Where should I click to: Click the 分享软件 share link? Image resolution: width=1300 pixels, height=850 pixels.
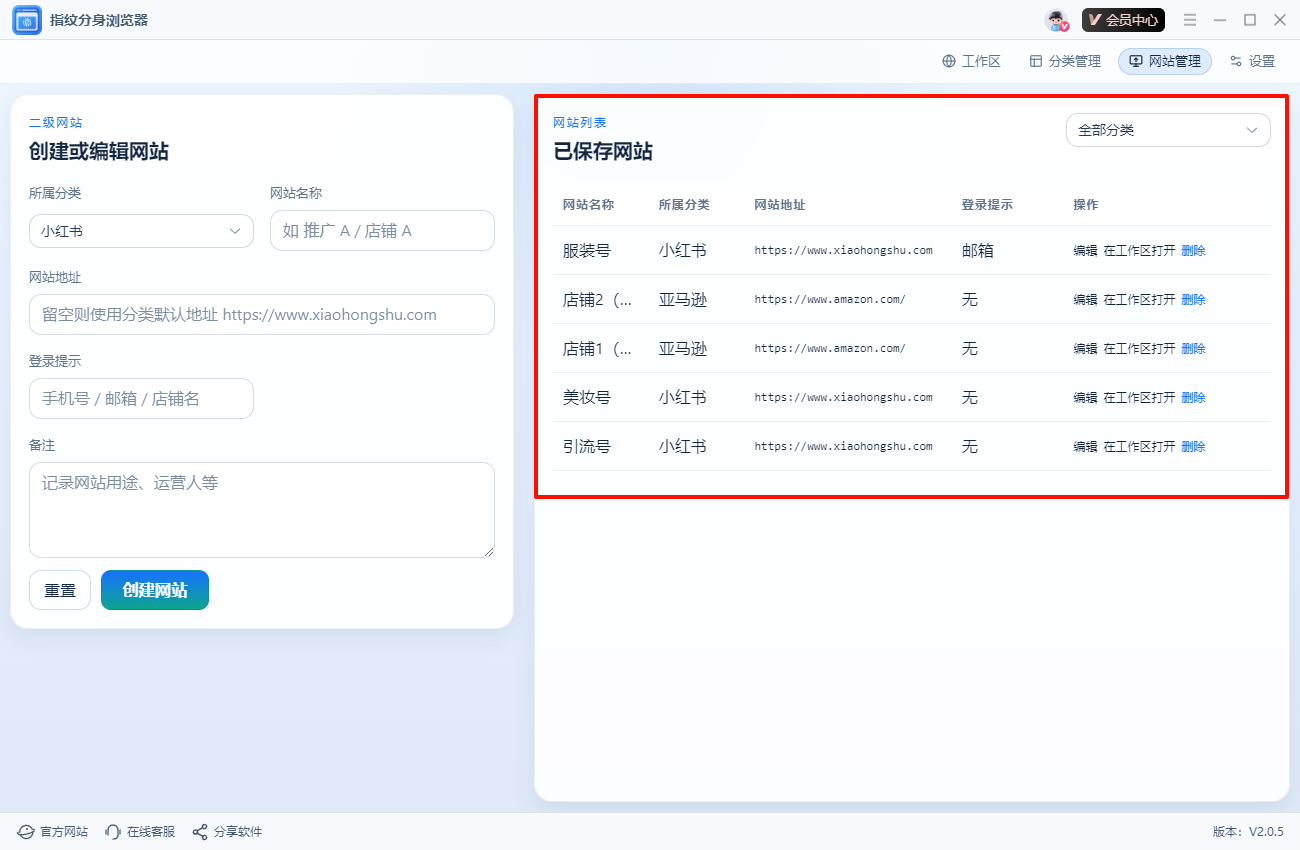pyautogui.click(x=227, y=832)
